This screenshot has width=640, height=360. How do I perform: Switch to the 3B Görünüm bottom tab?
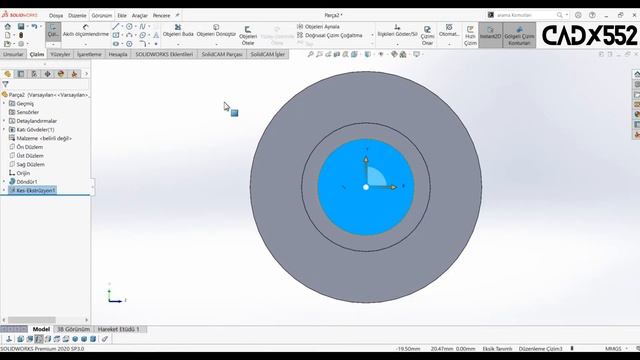[73, 329]
